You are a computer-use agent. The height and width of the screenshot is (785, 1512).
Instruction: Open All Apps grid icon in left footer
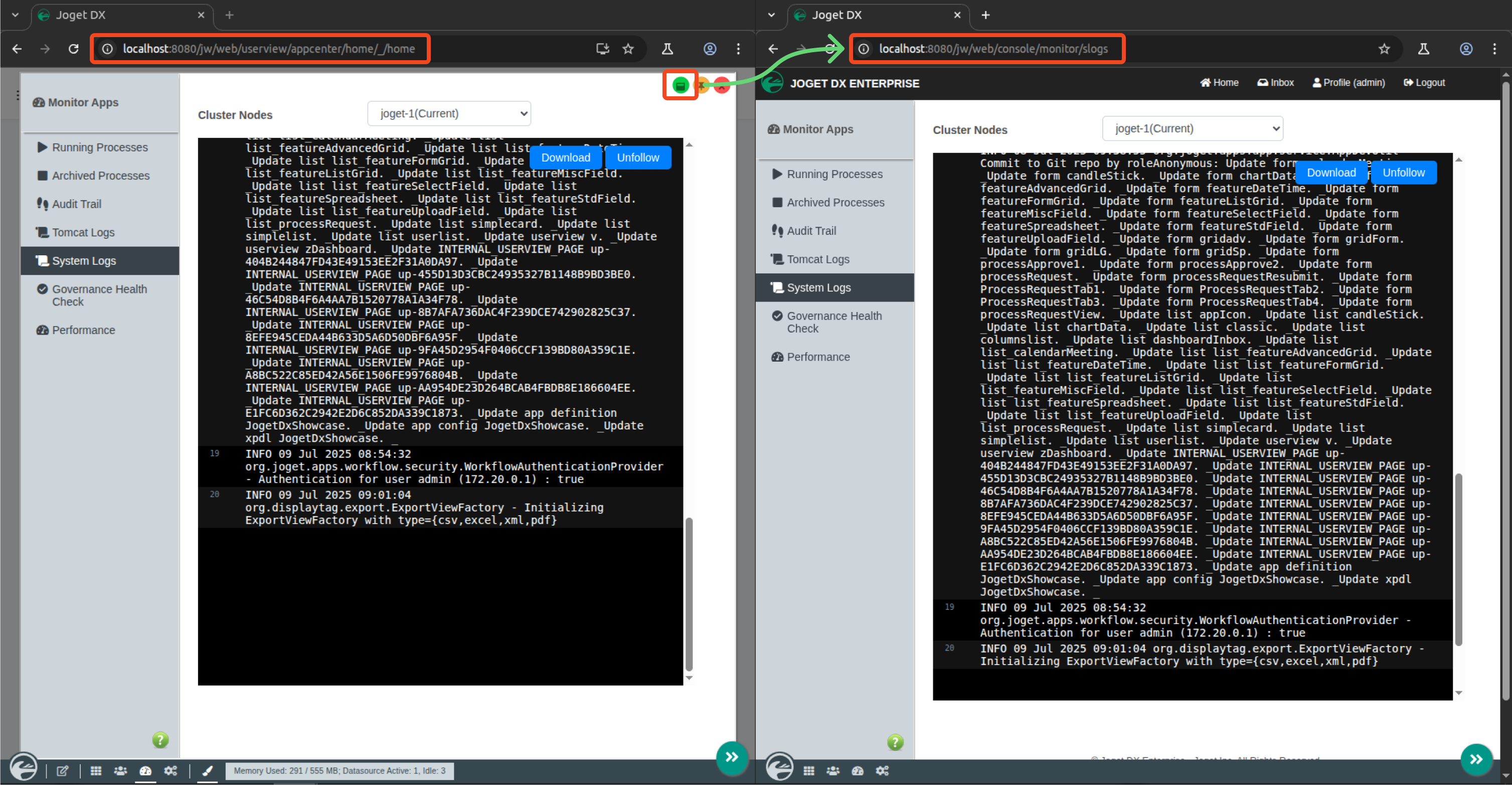pos(96,771)
